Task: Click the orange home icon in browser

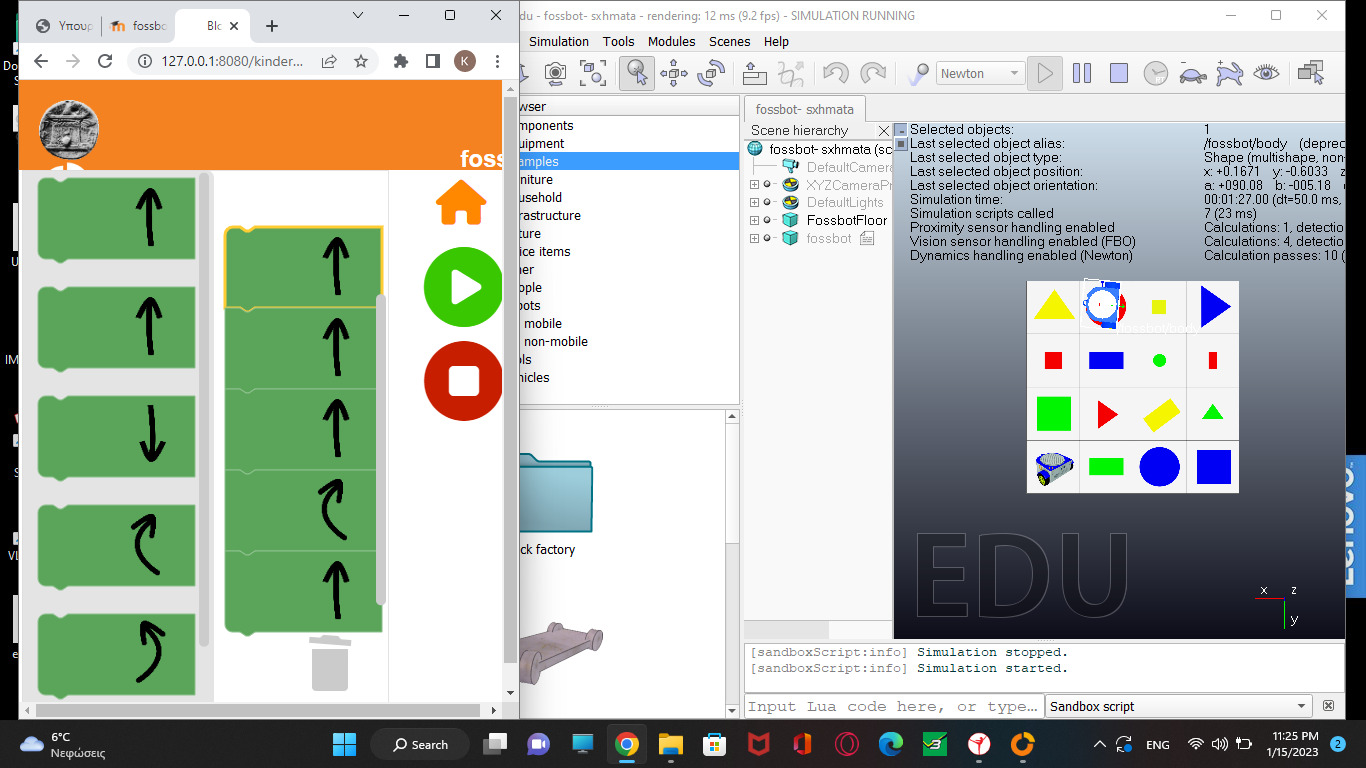Action: pos(461,203)
